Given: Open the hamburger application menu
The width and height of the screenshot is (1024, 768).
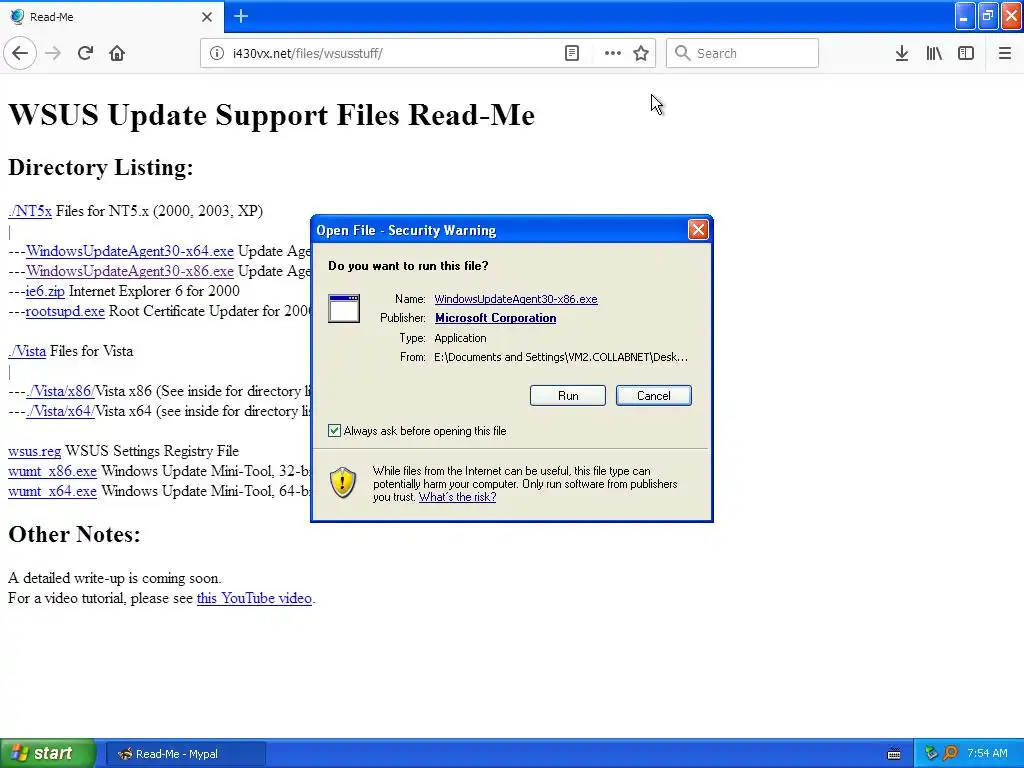Looking at the screenshot, I should pos(1004,53).
